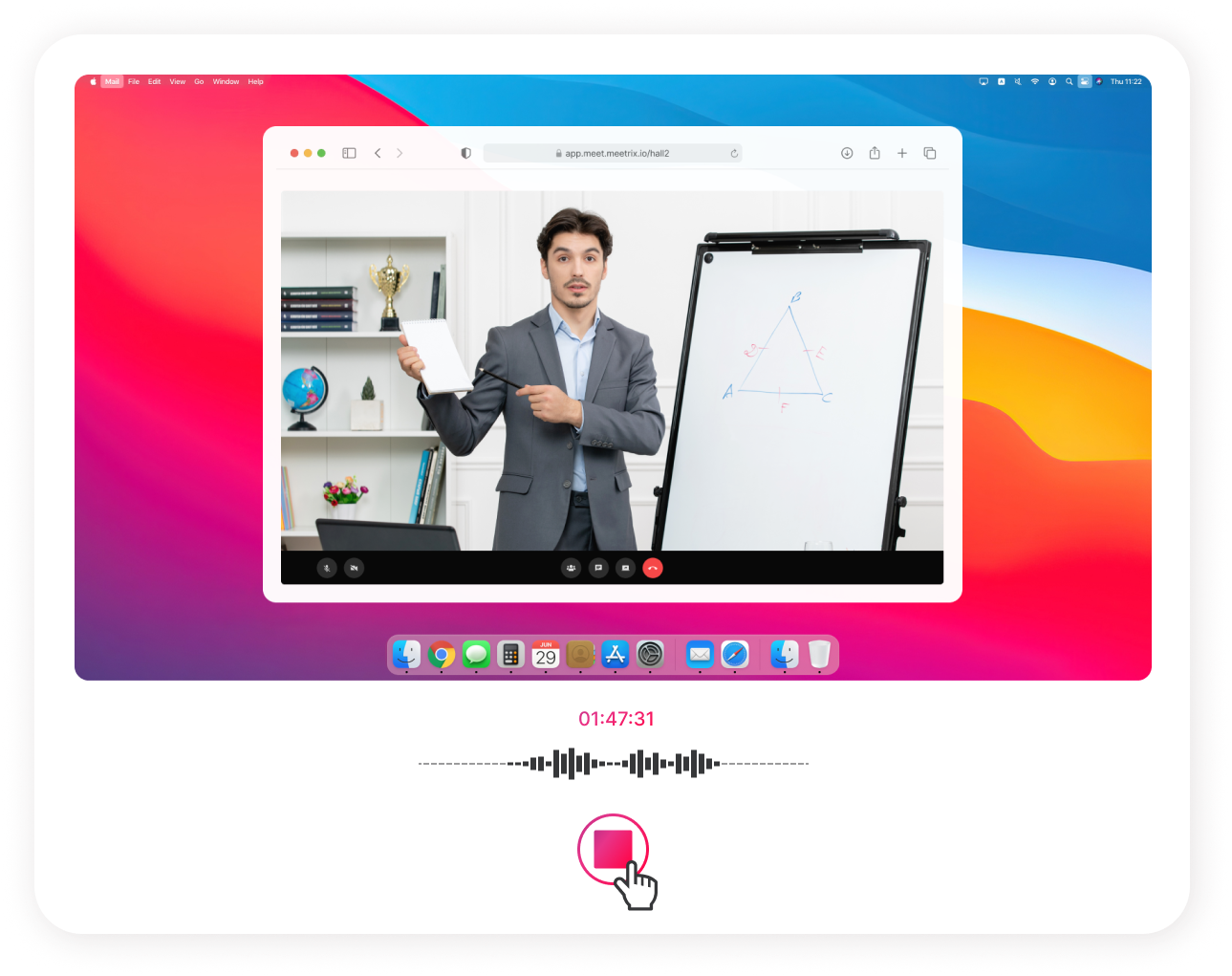Start screen sharing in the meeting
Screen dimensions: 1232x976
pos(625,567)
